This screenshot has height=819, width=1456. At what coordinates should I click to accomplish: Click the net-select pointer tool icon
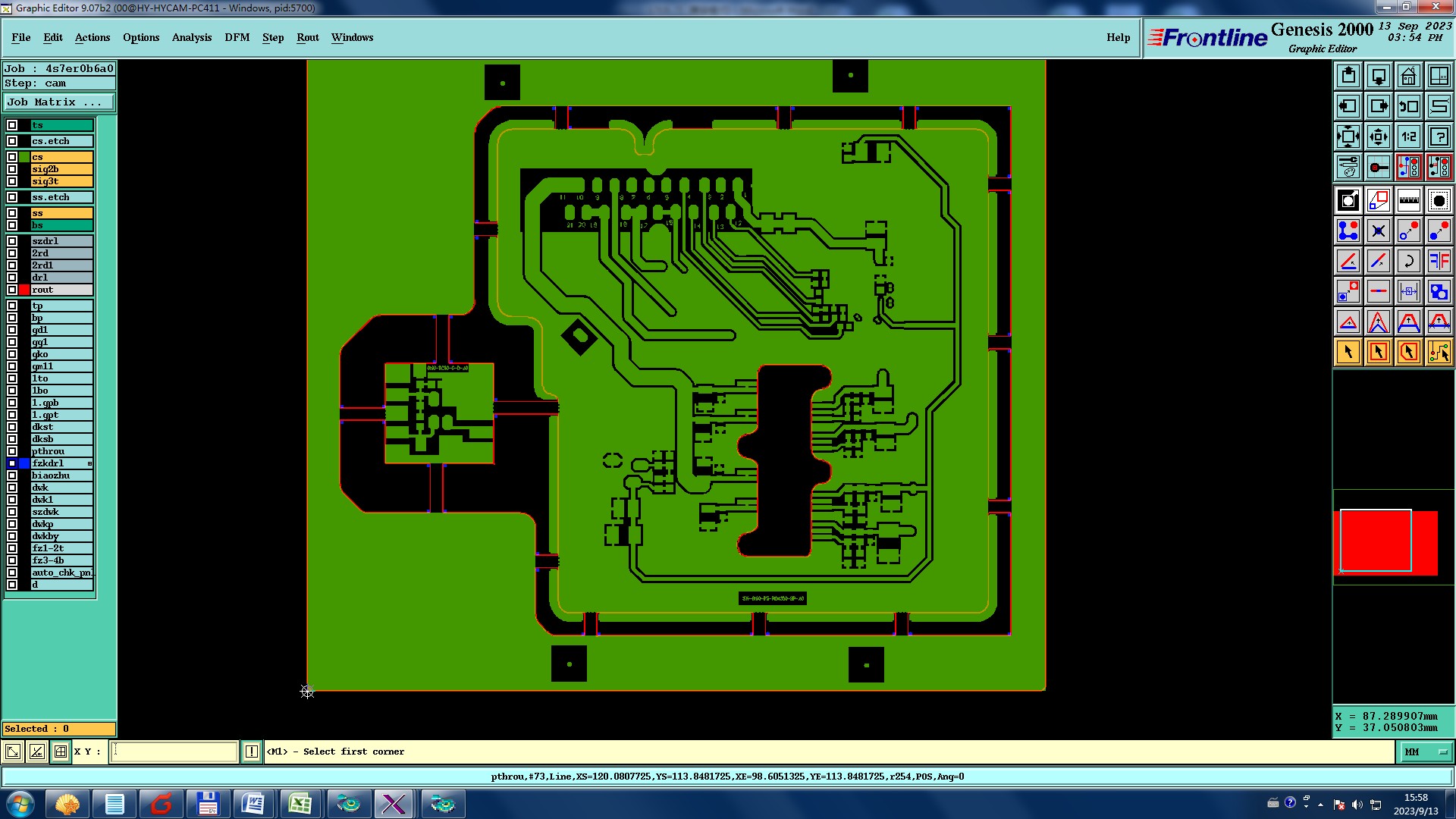pos(1439,352)
